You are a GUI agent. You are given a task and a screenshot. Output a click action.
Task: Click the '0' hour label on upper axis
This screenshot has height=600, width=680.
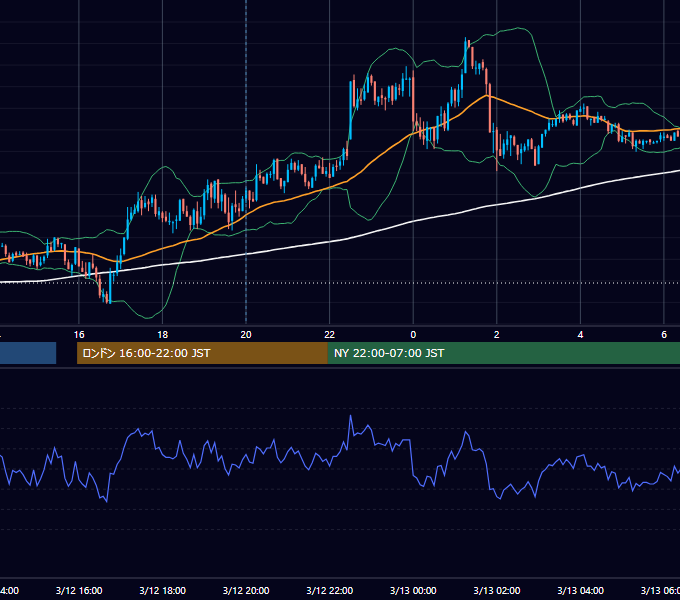pyautogui.click(x=413, y=335)
